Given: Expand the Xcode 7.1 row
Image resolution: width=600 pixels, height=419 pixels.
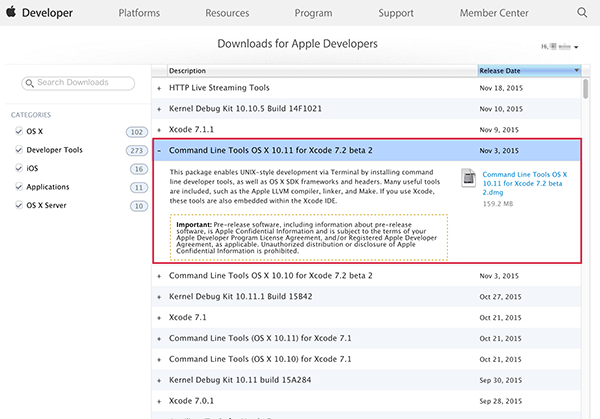Looking at the screenshot, I should click(159, 318).
